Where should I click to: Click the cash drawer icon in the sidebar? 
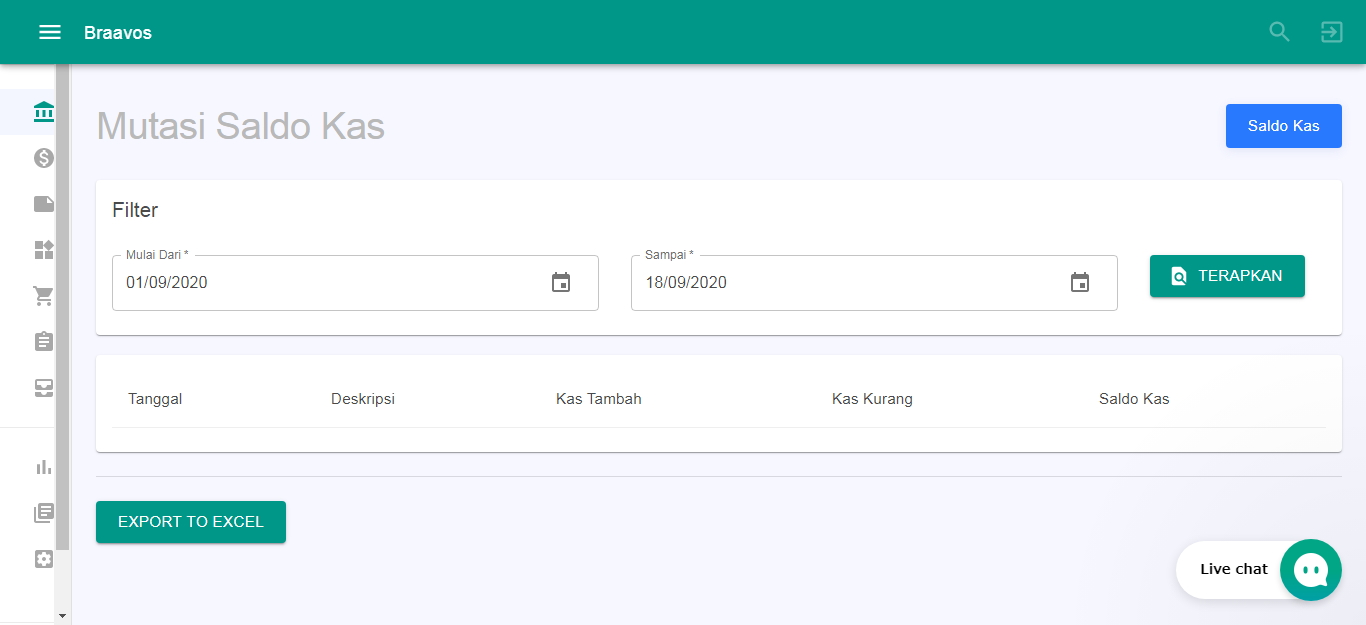pos(43,387)
